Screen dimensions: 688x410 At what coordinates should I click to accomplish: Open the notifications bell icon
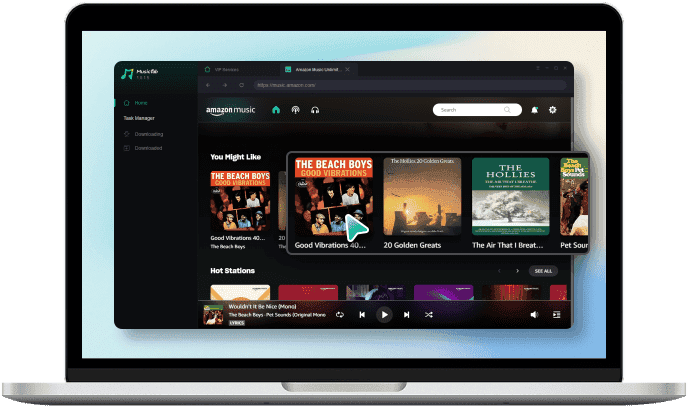pos(534,110)
